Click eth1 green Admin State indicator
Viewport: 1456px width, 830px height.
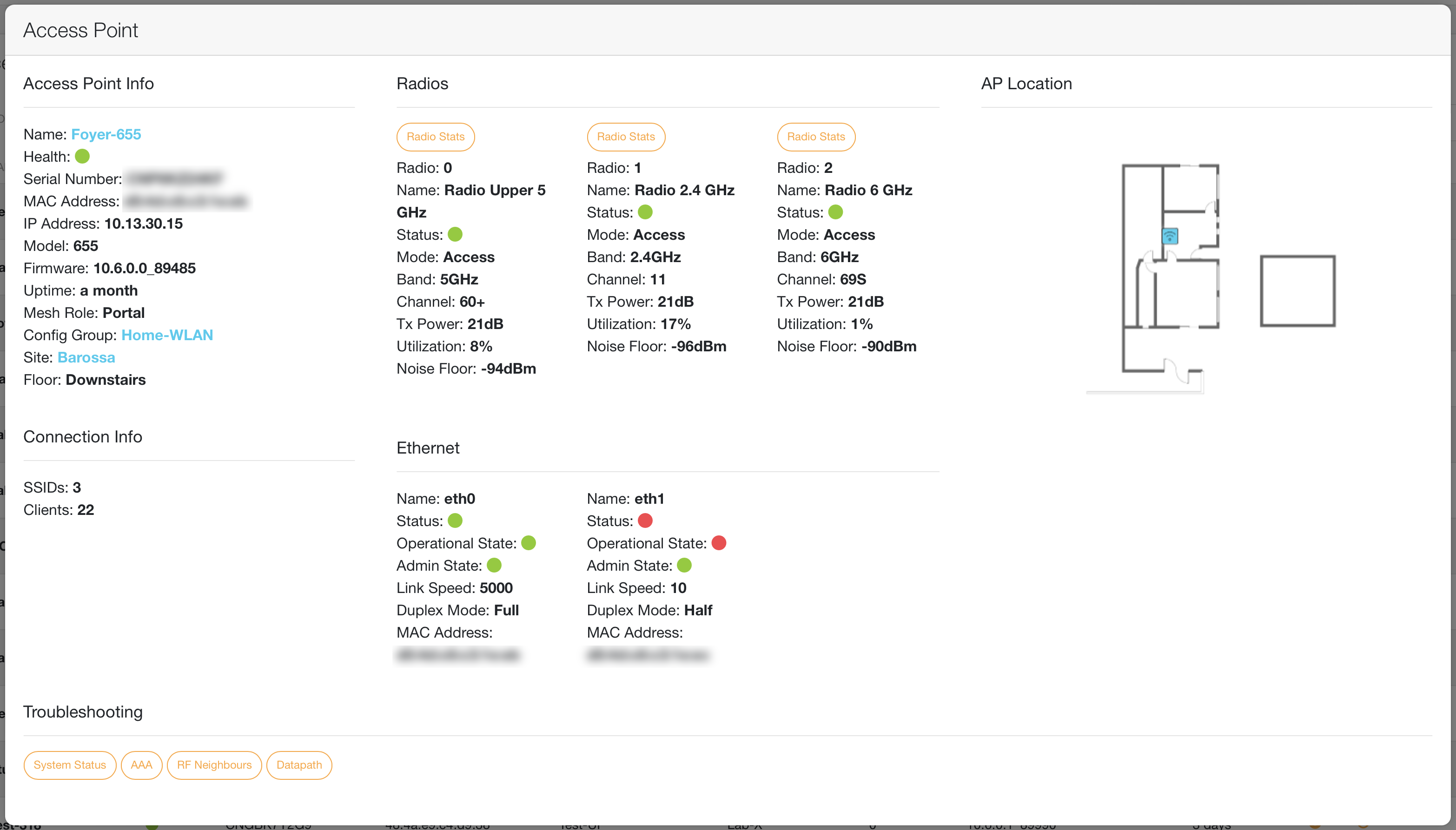click(685, 565)
